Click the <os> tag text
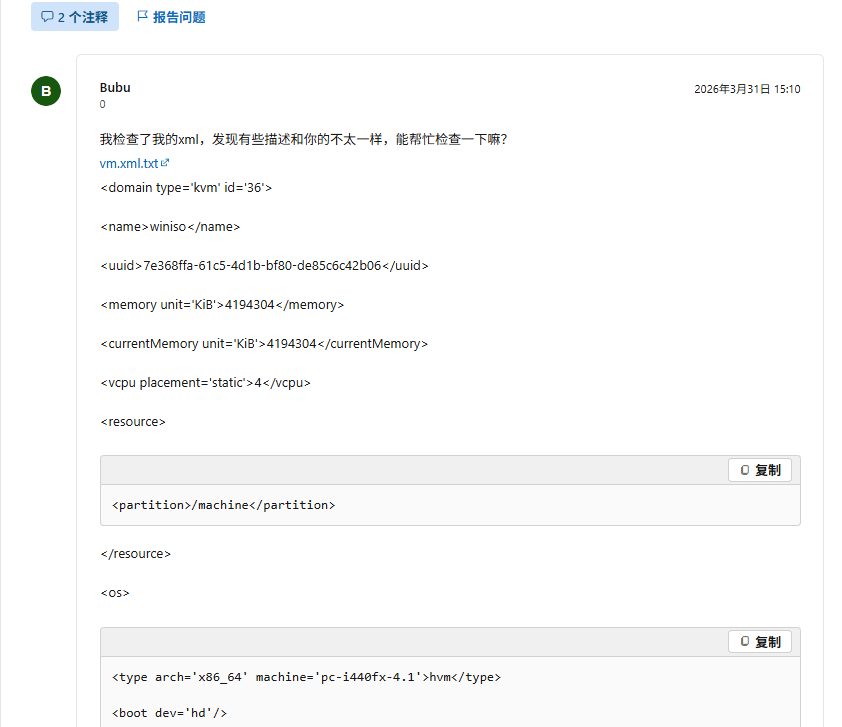This screenshot has width=842, height=727. pyautogui.click(x=115, y=593)
